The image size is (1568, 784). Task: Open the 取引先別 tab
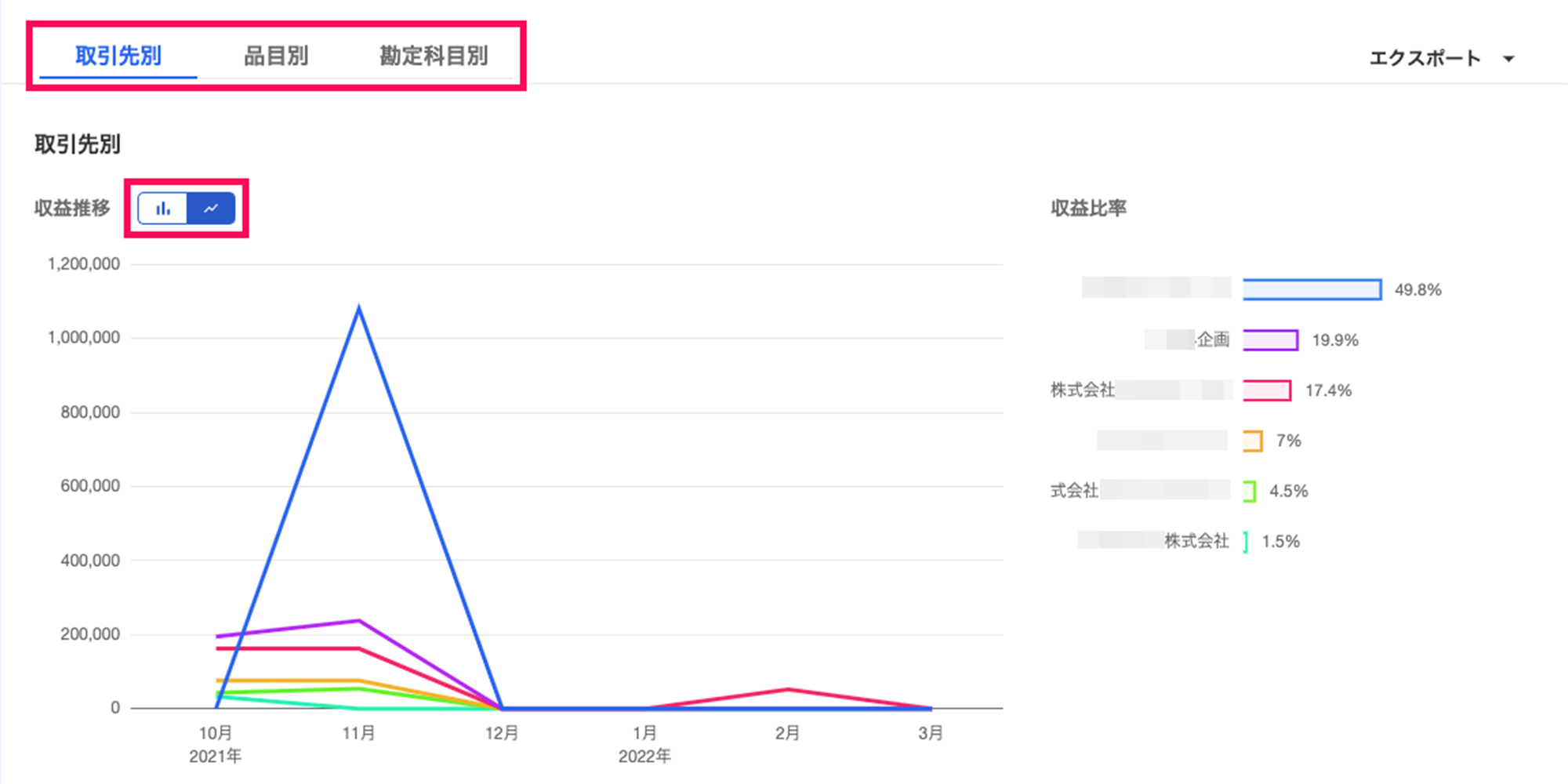click(118, 56)
